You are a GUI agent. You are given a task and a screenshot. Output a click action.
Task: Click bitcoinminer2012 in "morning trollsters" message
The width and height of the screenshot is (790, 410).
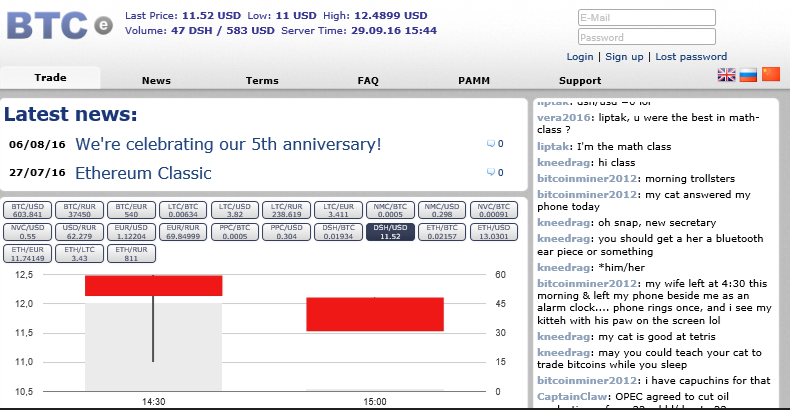[x=587, y=179]
